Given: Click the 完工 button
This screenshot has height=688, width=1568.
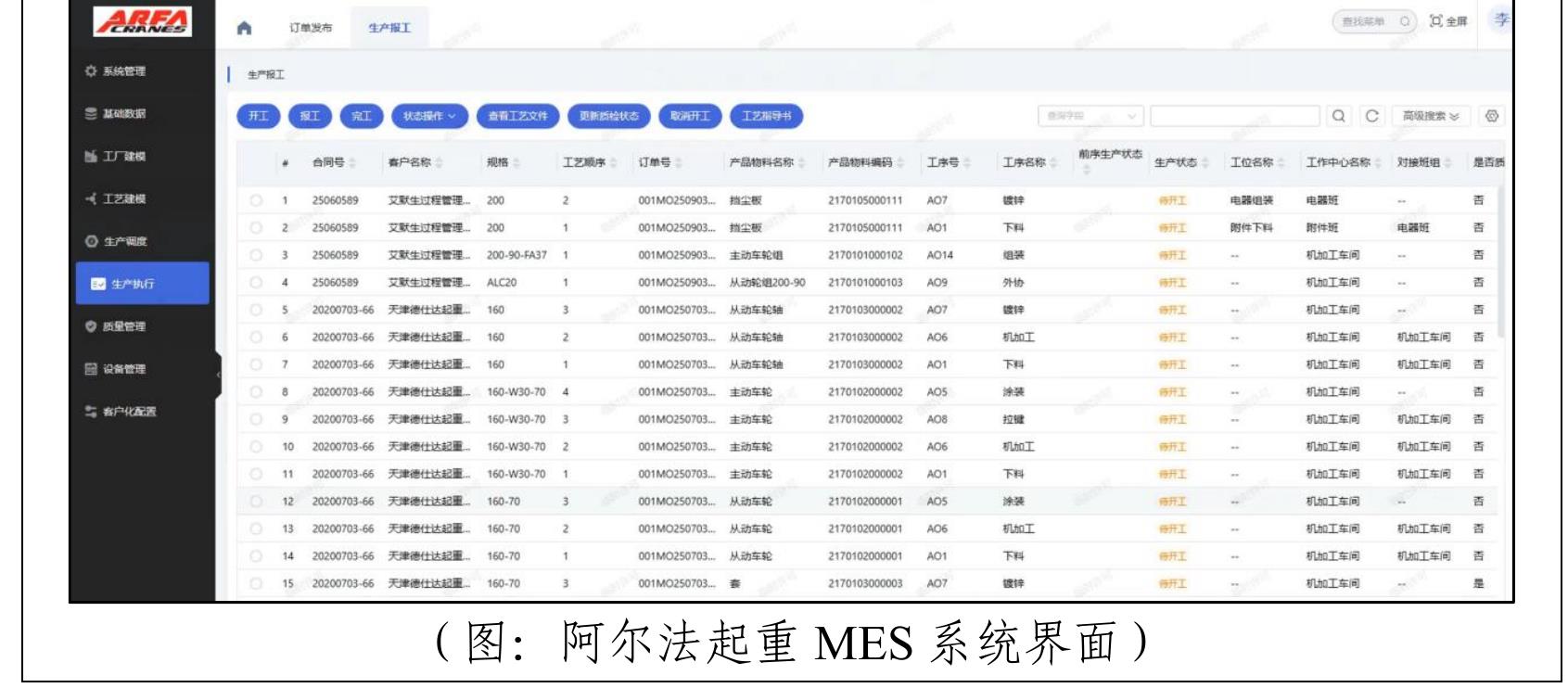Looking at the screenshot, I should click(361, 116).
